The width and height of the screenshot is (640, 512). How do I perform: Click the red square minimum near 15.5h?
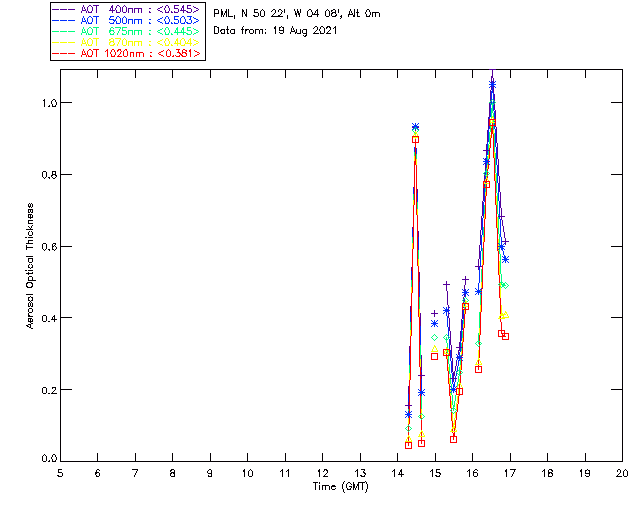[453, 440]
